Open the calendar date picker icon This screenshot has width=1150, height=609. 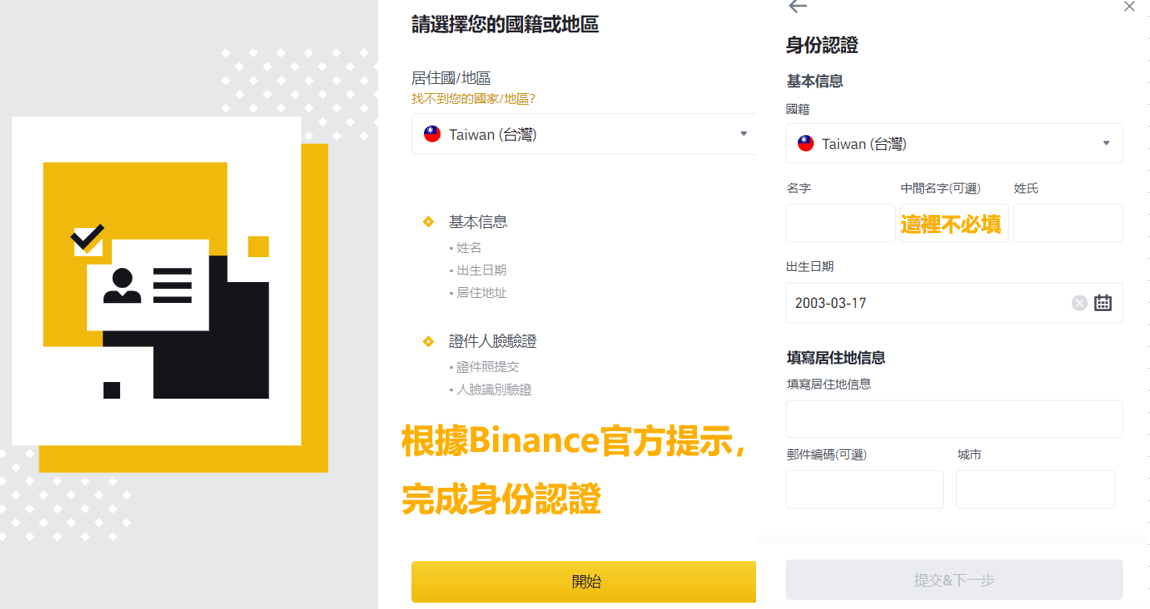point(1103,303)
